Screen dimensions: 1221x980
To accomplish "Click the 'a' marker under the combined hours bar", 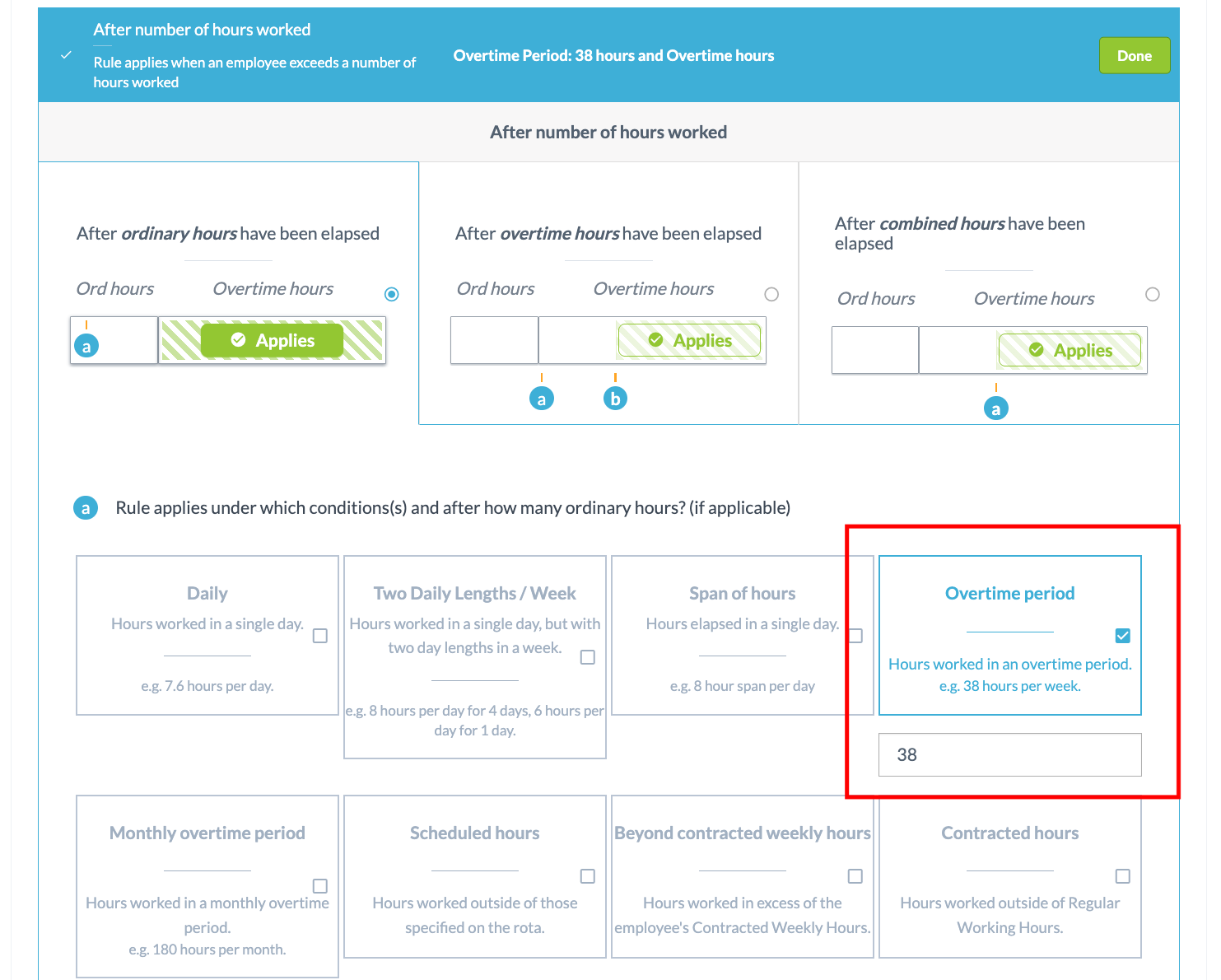I will pos(995,408).
